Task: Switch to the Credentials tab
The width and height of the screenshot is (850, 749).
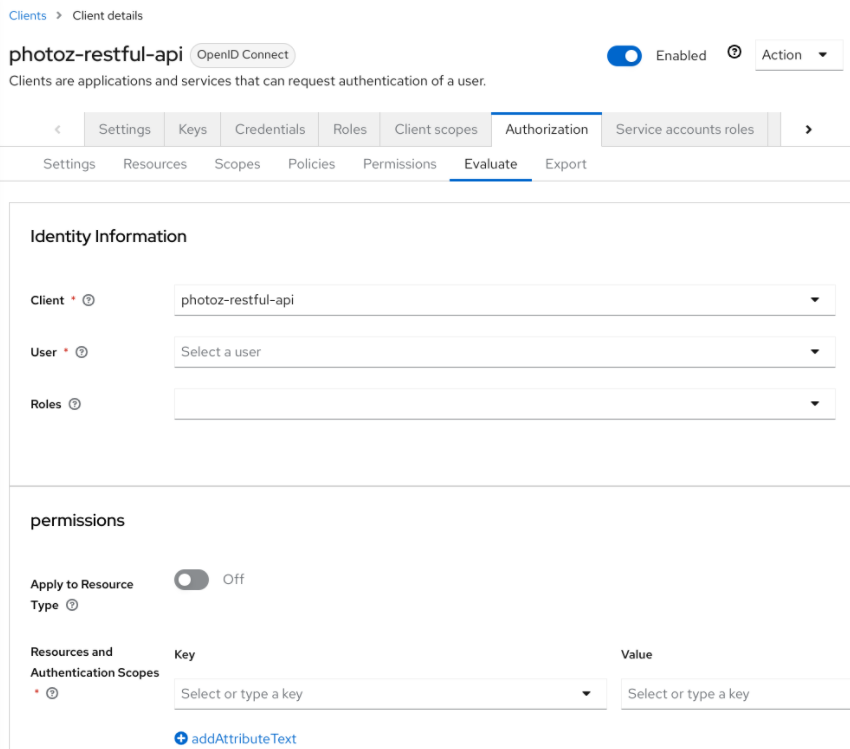Action: [269, 129]
